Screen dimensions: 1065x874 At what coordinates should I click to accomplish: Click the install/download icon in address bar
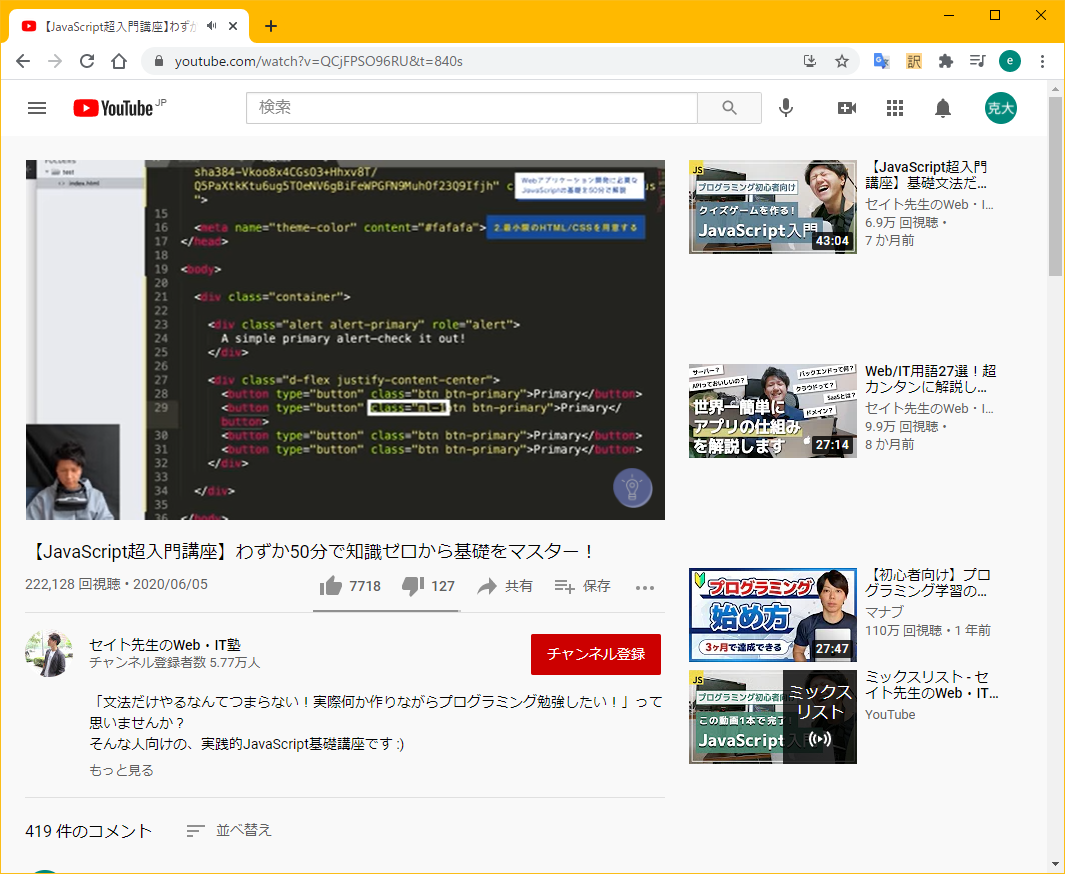(810, 61)
